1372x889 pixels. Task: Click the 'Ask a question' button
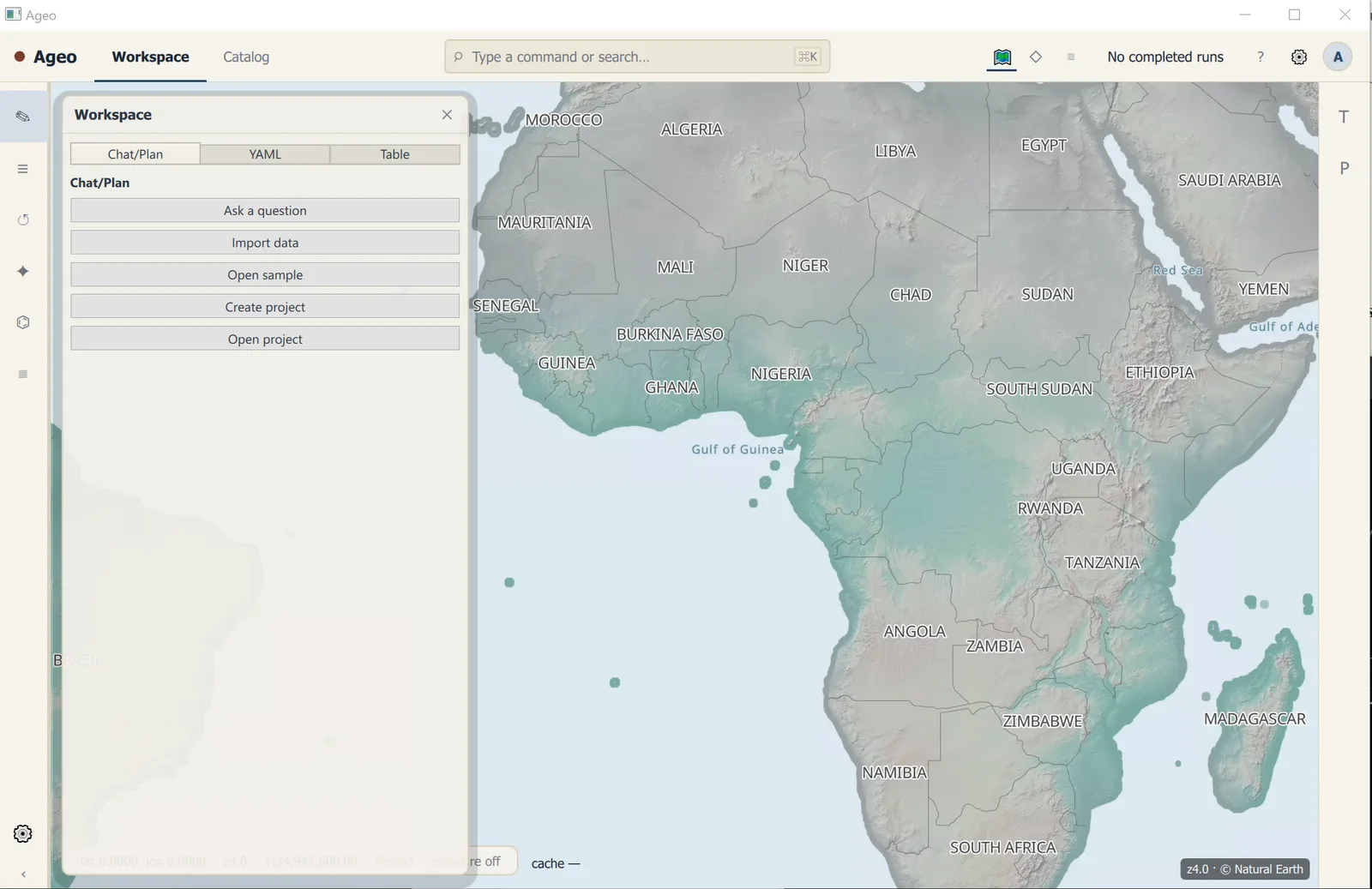tap(265, 210)
